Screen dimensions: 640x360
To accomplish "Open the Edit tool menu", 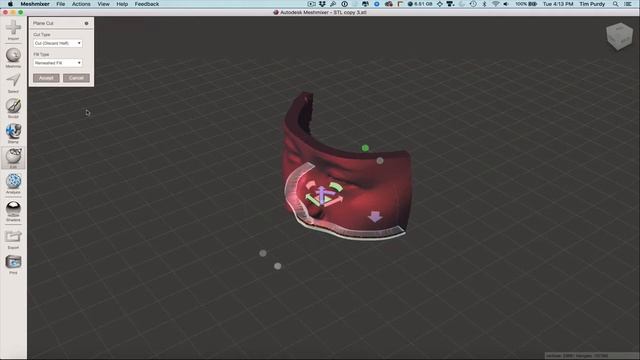I will click(x=13, y=158).
